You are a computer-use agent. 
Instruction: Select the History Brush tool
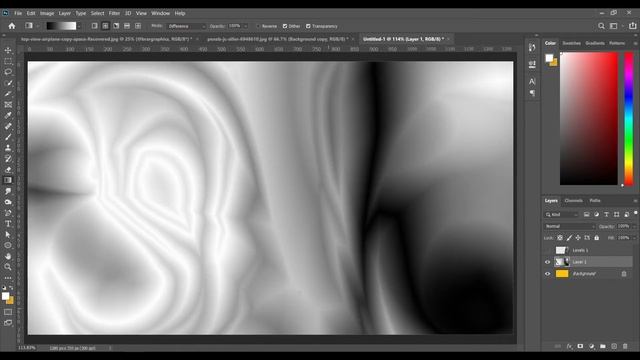pyautogui.click(x=8, y=159)
